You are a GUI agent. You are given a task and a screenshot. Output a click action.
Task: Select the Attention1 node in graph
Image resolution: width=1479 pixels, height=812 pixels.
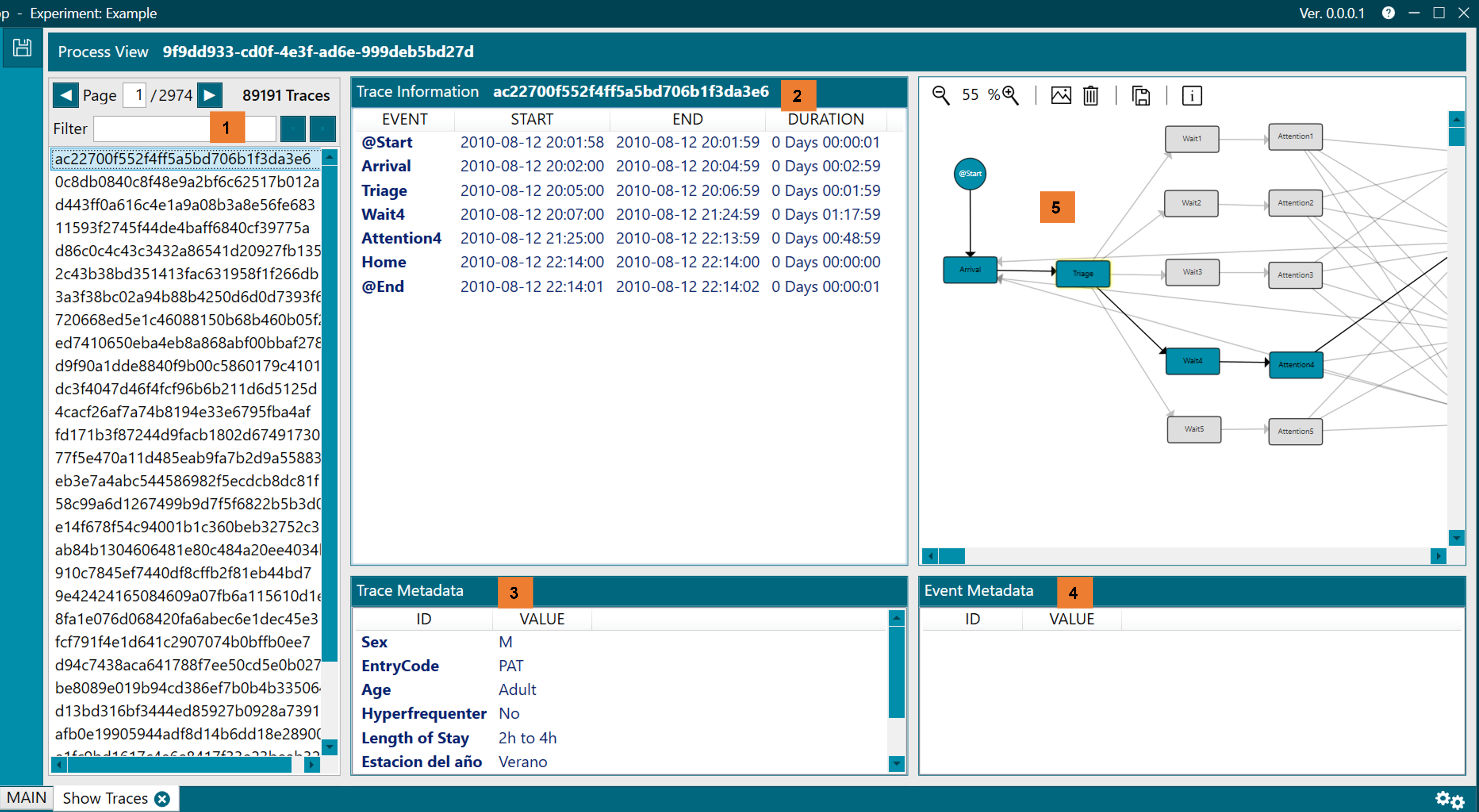1295,137
